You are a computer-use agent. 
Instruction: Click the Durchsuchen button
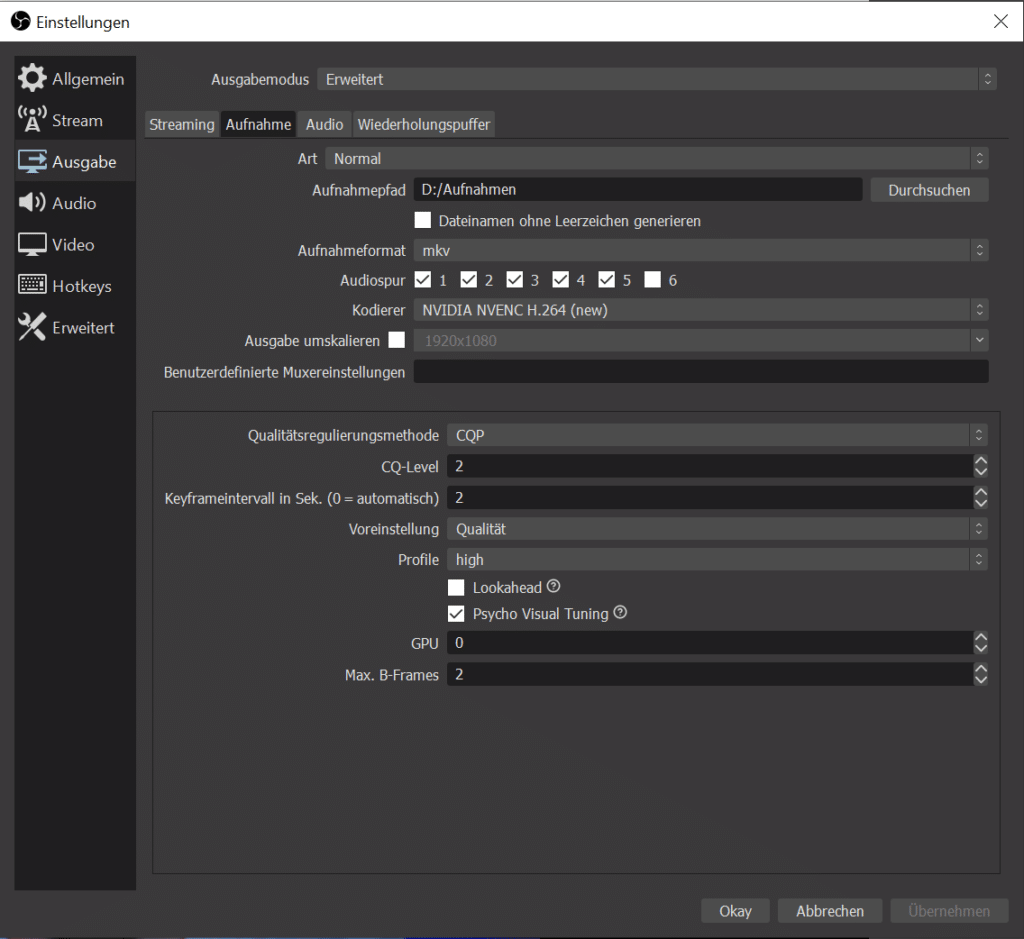point(929,190)
